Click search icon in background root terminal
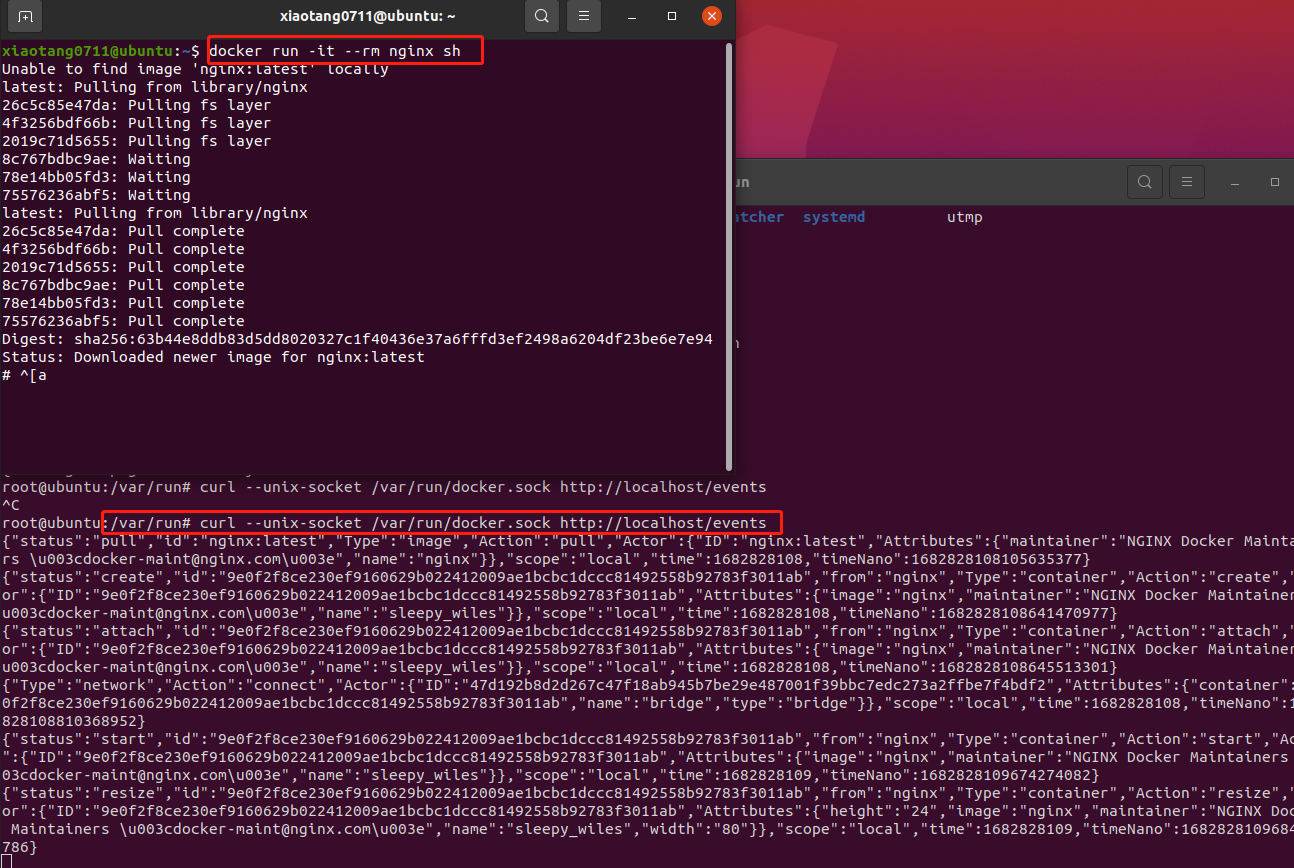 [x=1144, y=182]
